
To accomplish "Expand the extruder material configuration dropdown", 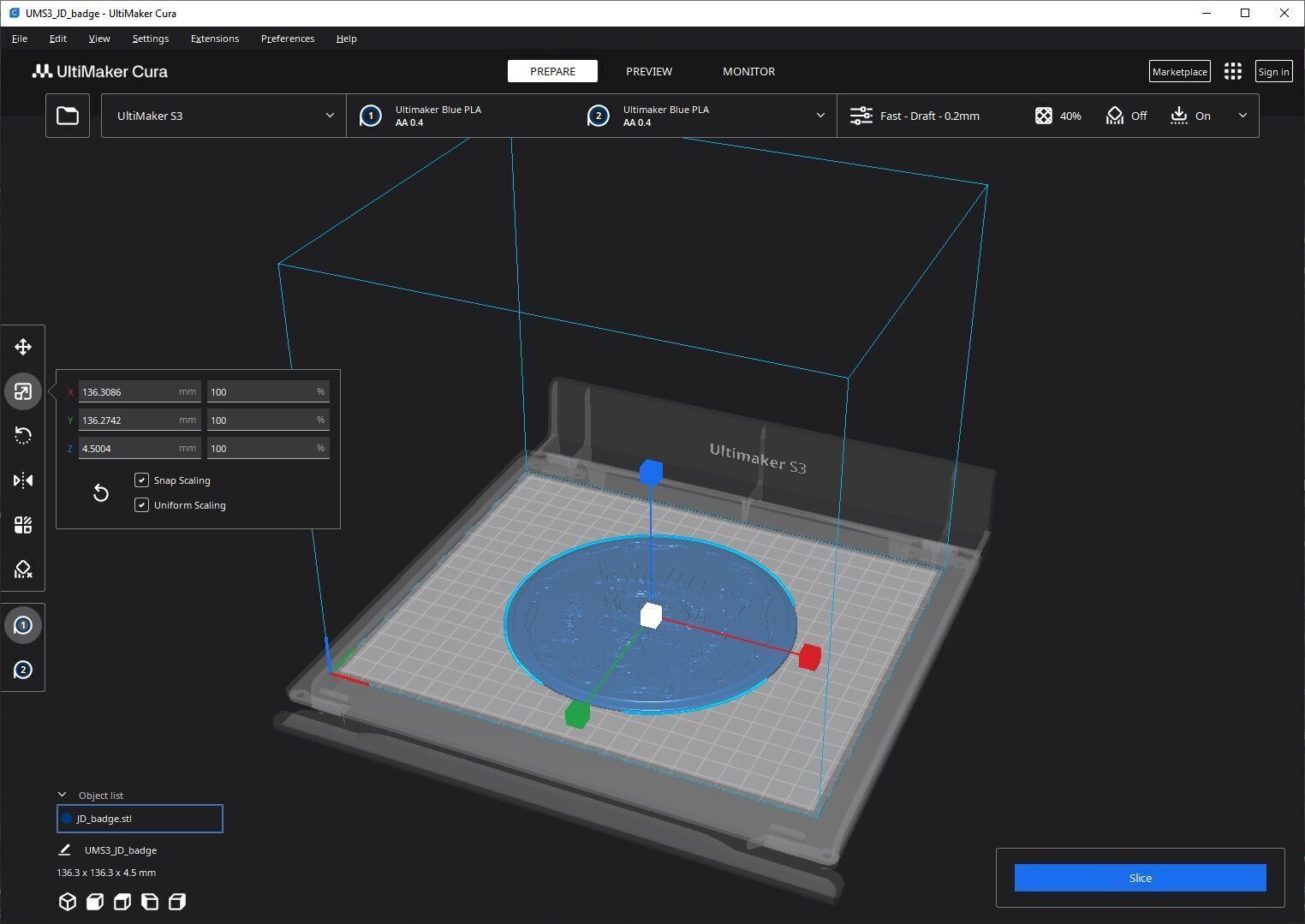I will 820,116.
